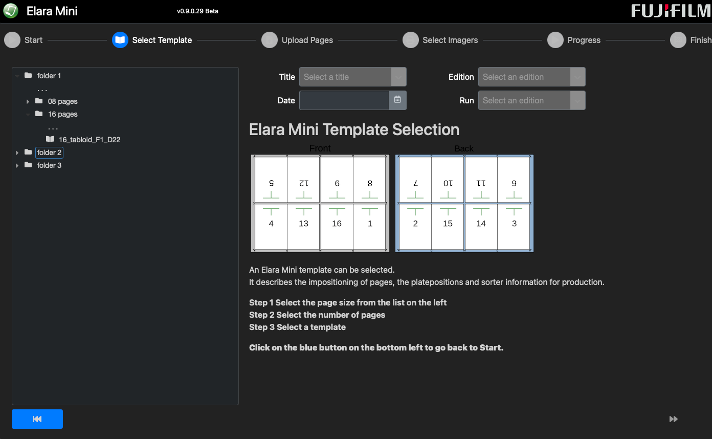Click the Start step circle

pos(12,40)
